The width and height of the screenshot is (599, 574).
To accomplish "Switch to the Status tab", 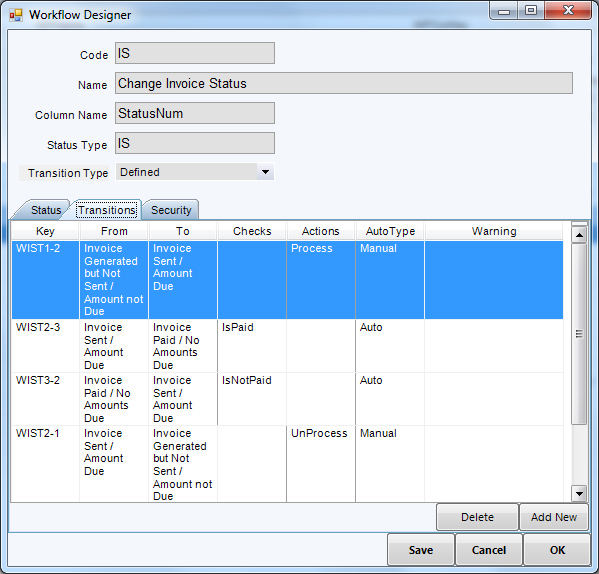I will (x=45, y=210).
